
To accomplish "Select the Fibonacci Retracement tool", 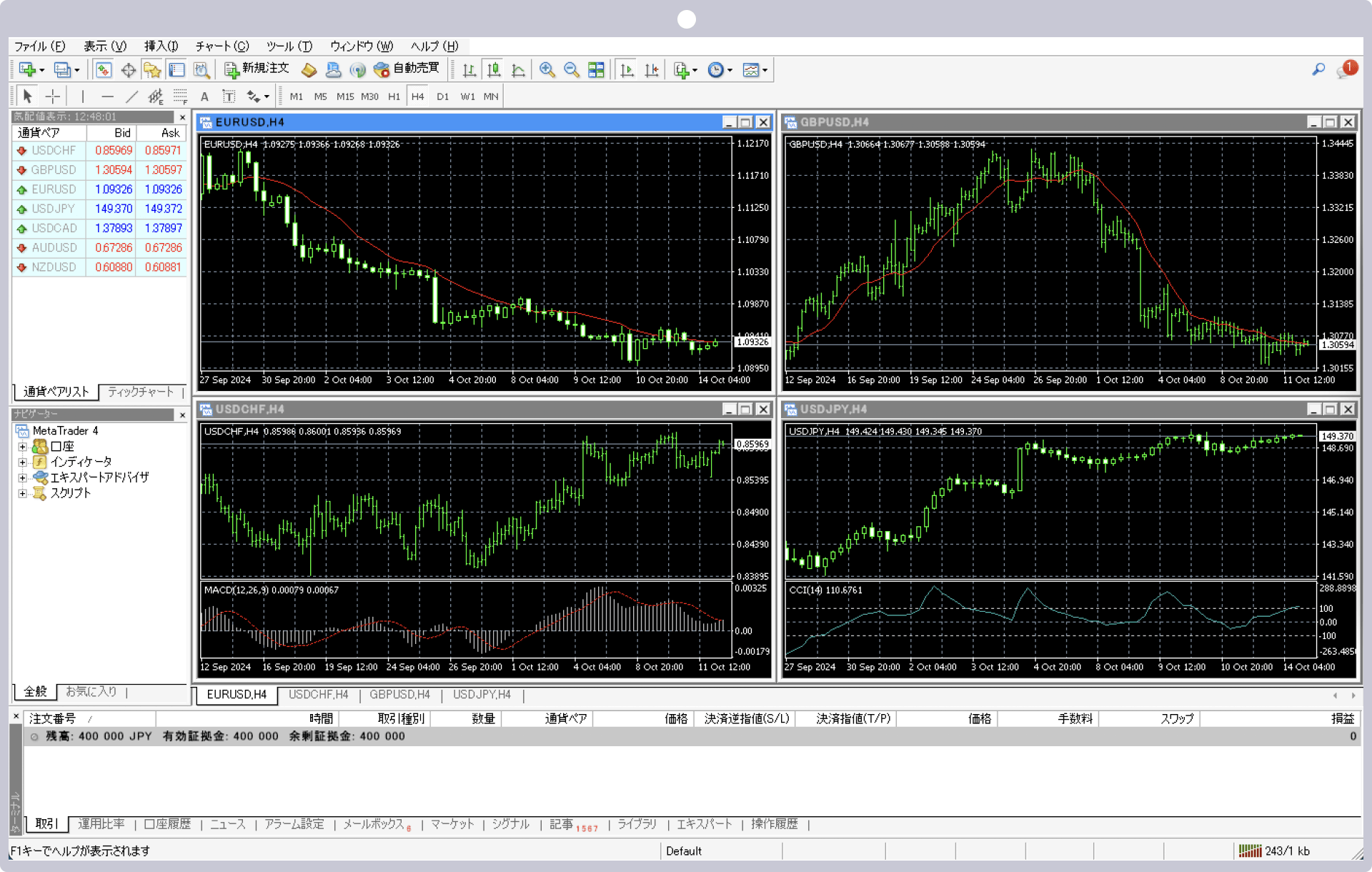I will tap(180, 96).
